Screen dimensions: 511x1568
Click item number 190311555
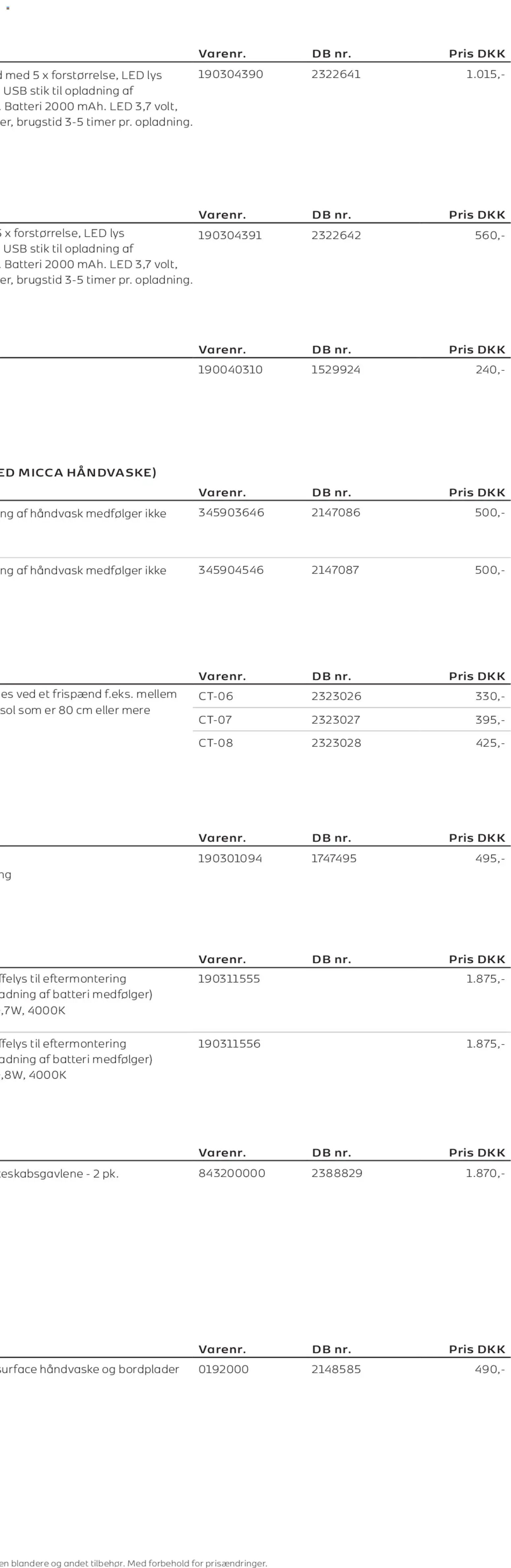point(229,979)
